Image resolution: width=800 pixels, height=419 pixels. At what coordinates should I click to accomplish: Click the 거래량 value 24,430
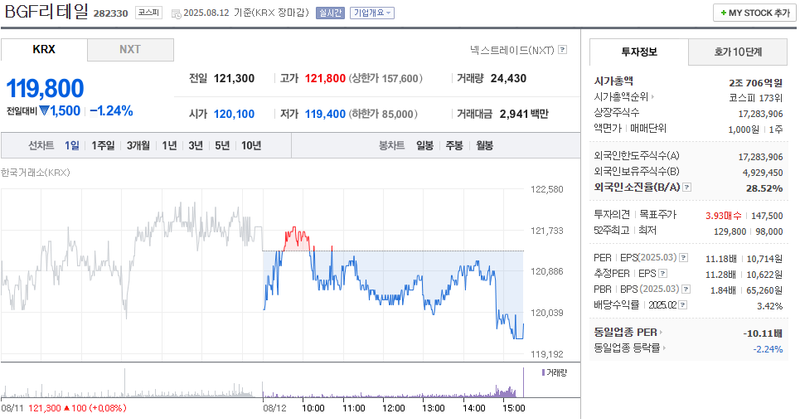(x=509, y=79)
